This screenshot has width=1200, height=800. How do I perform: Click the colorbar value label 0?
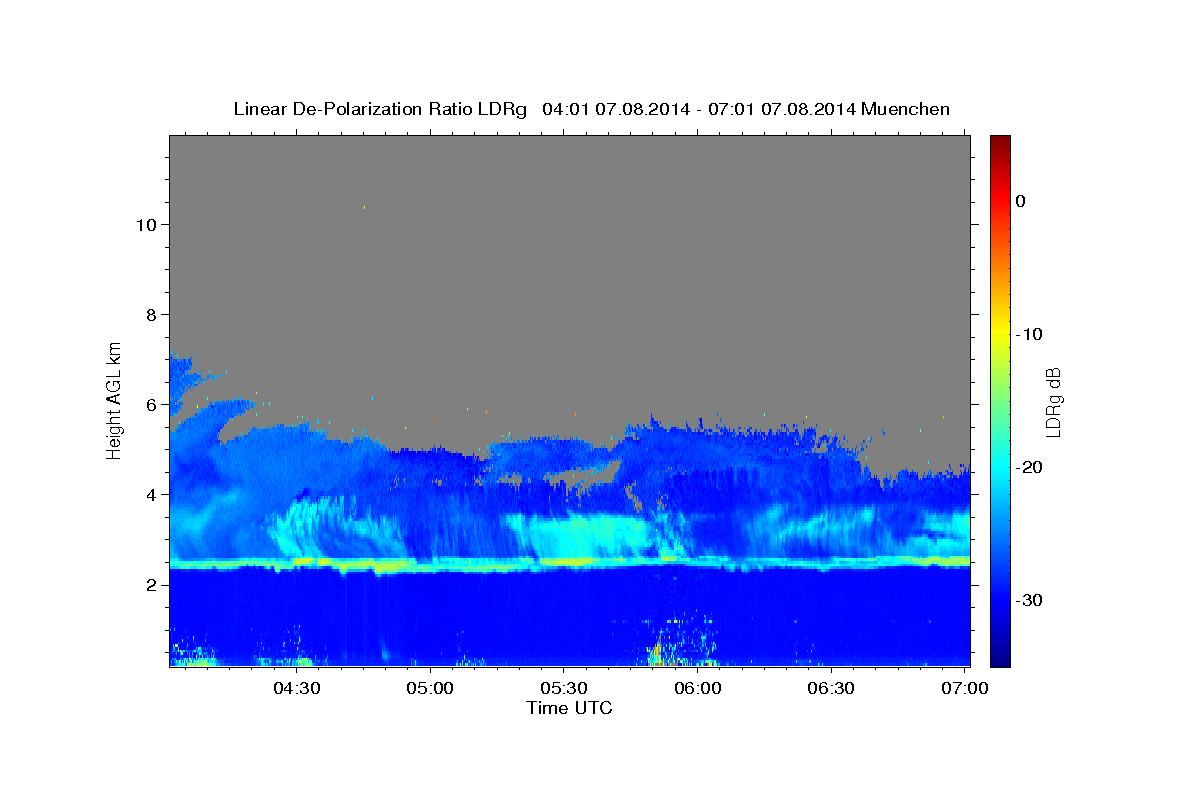1020,201
